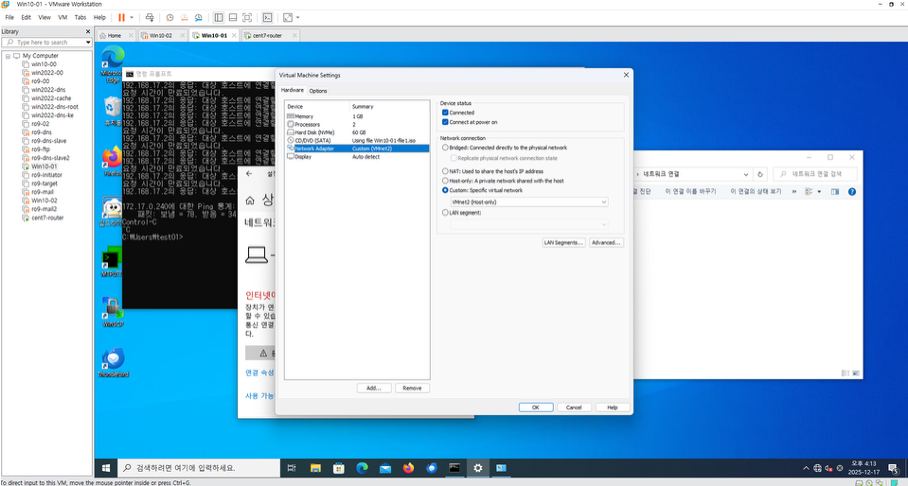Viewport: 908px width, 486px height.
Task: Switch to cent7-router tab
Action: pyautogui.click(x=267, y=35)
